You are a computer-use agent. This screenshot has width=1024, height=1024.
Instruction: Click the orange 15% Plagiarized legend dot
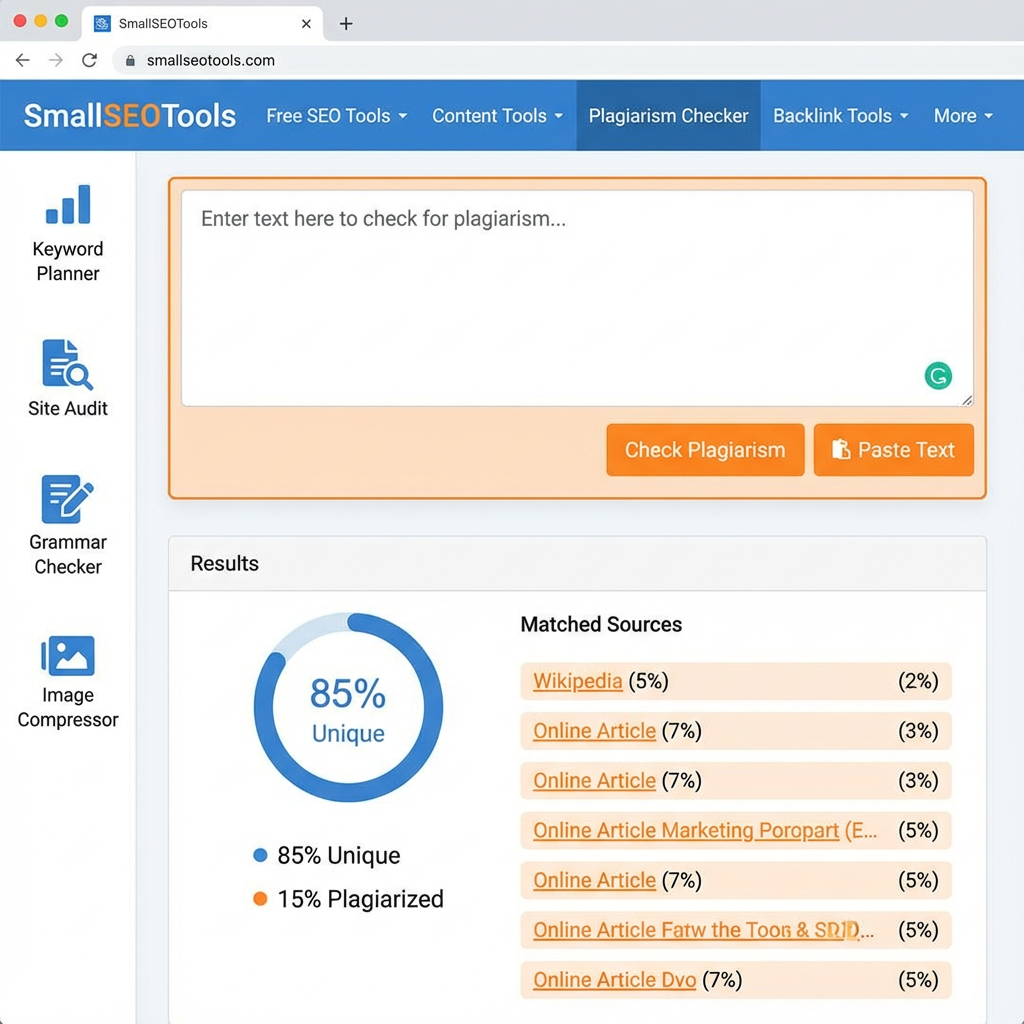260,899
